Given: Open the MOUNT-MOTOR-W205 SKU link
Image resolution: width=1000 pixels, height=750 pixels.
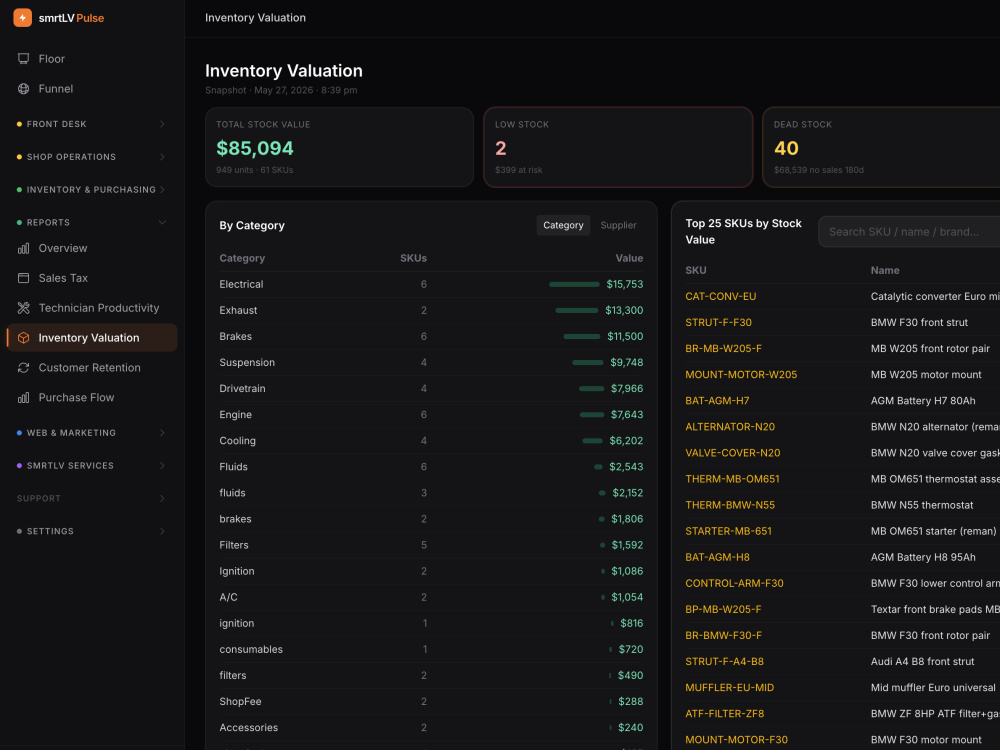Looking at the screenshot, I should (741, 375).
